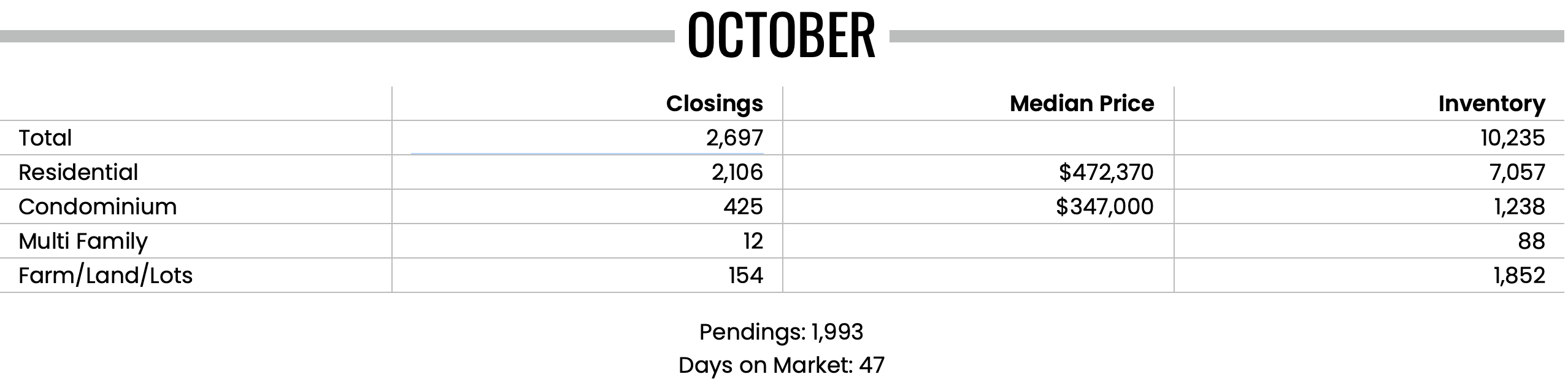Screen dimensions: 1568x382
Task: Click the total closings value 2,697
Action: [x=734, y=138]
